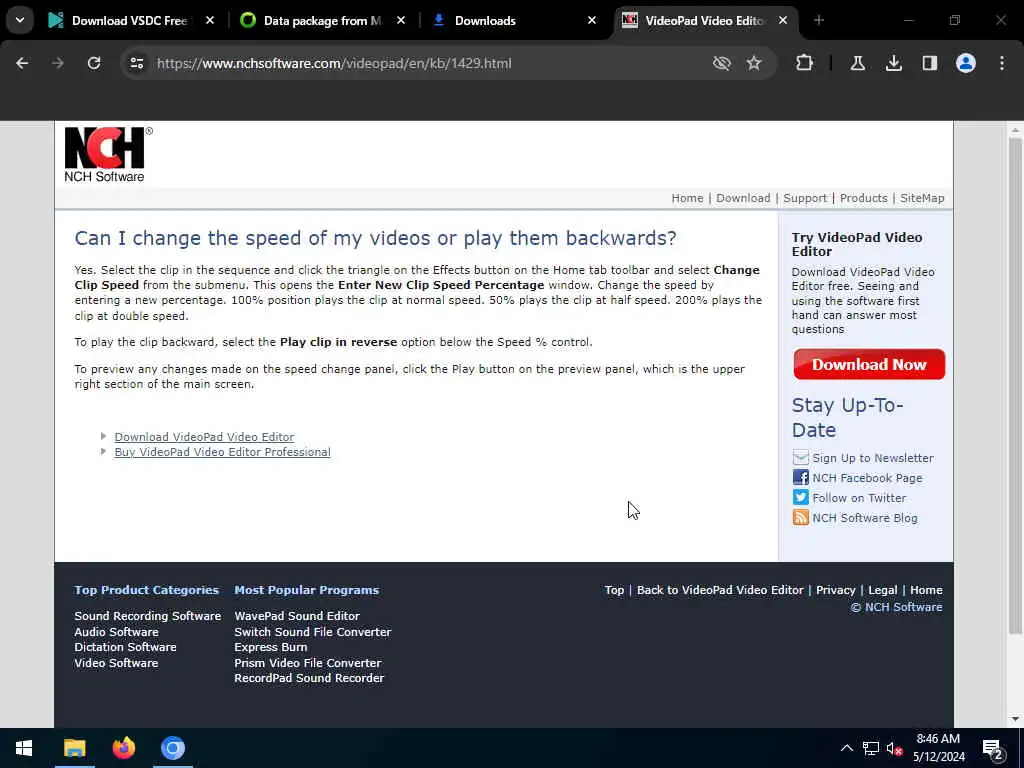Close the Download VSDC Free tab
Viewport: 1024px width, 768px height.
[x=210, y=20]
